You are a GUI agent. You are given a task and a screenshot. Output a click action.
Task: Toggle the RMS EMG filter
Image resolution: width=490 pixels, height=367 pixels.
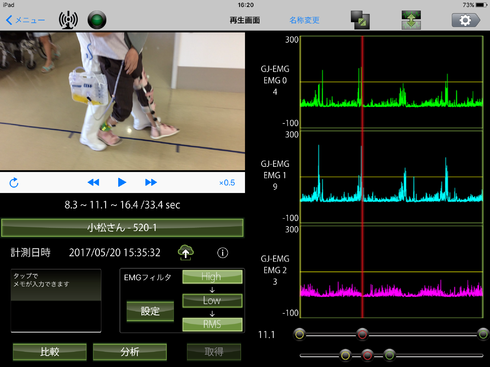[x=212, y=324]
